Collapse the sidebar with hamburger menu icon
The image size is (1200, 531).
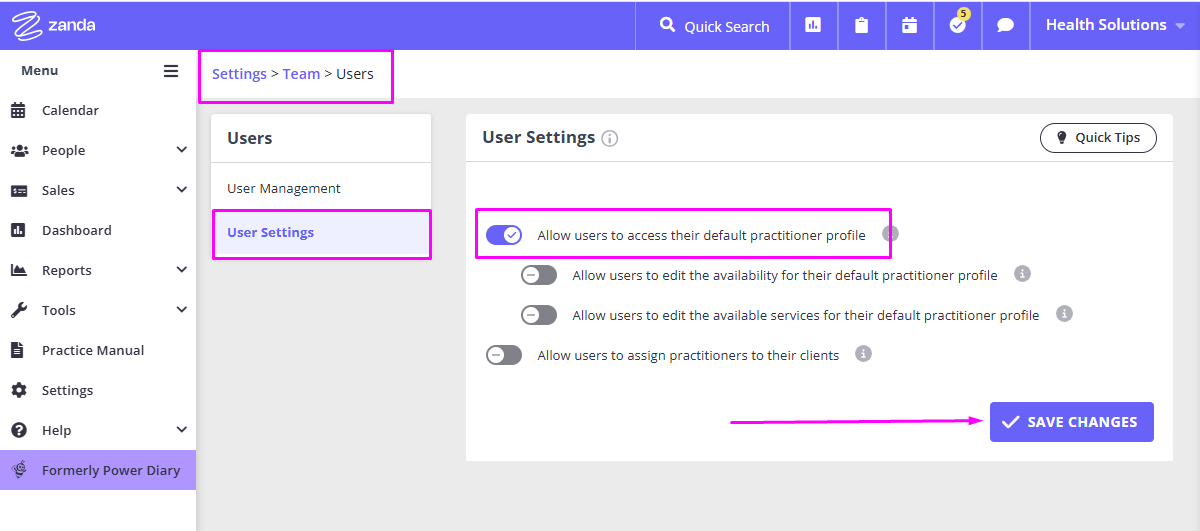pos(171,71)
